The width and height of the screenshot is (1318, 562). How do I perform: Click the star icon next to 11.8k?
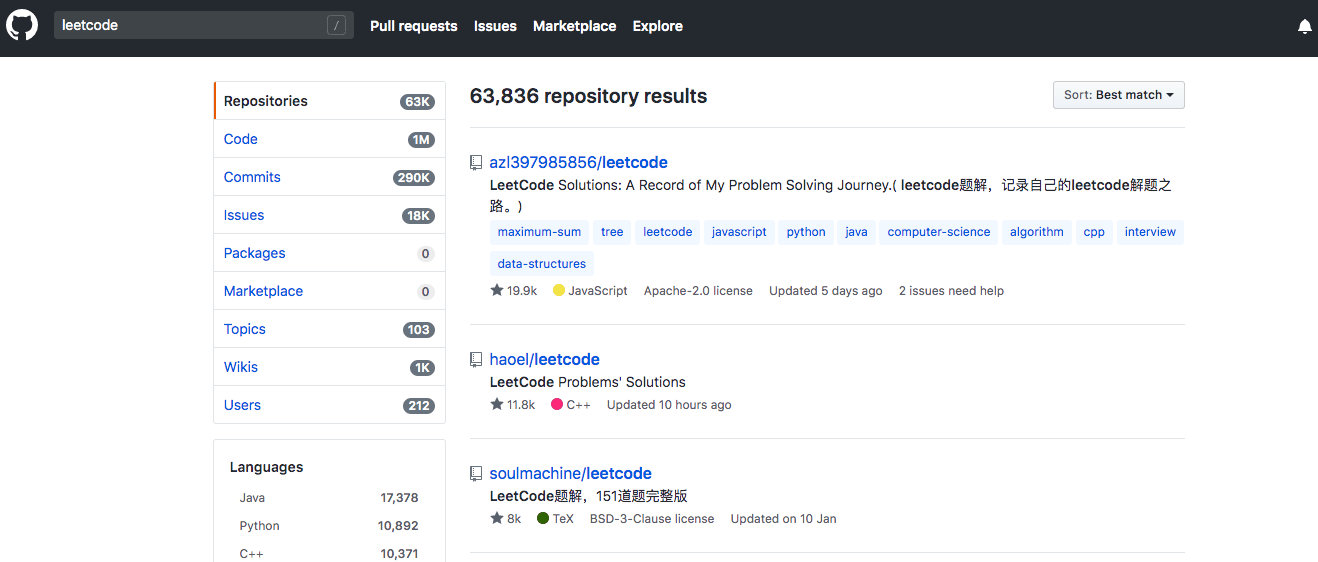pyautogui.click(x=497, y=404)
